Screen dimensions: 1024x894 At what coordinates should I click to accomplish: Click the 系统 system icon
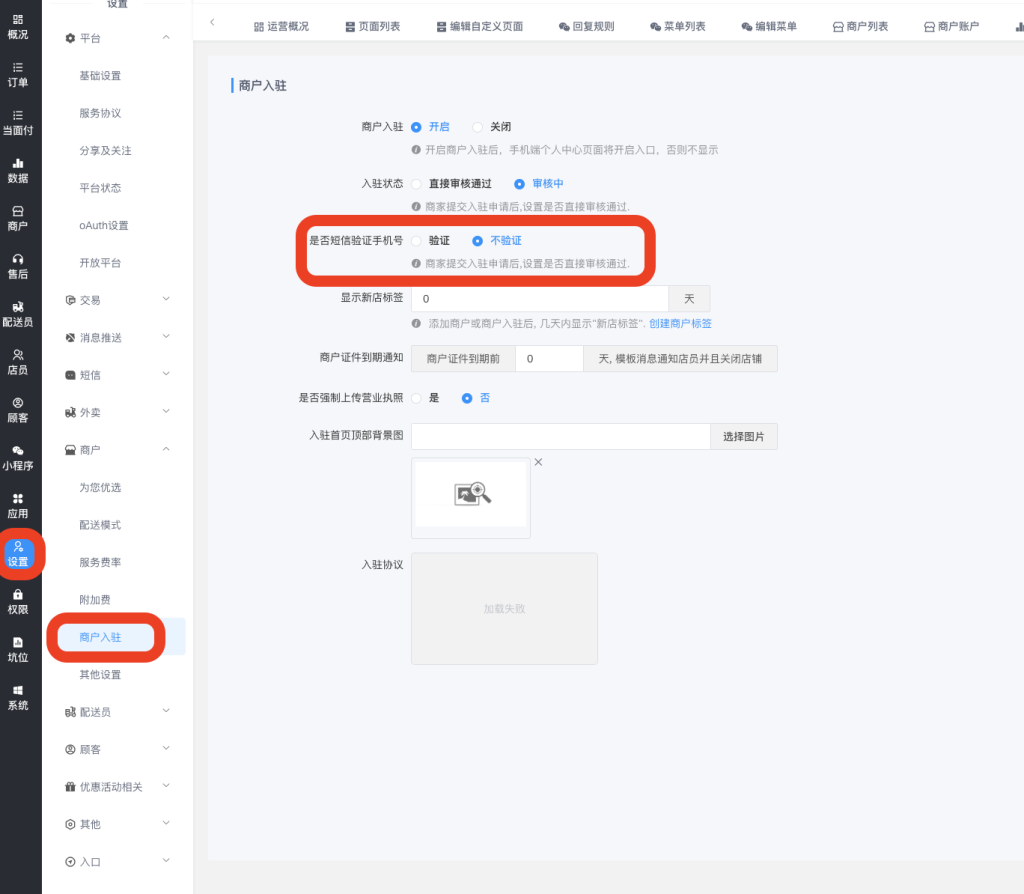18,691
